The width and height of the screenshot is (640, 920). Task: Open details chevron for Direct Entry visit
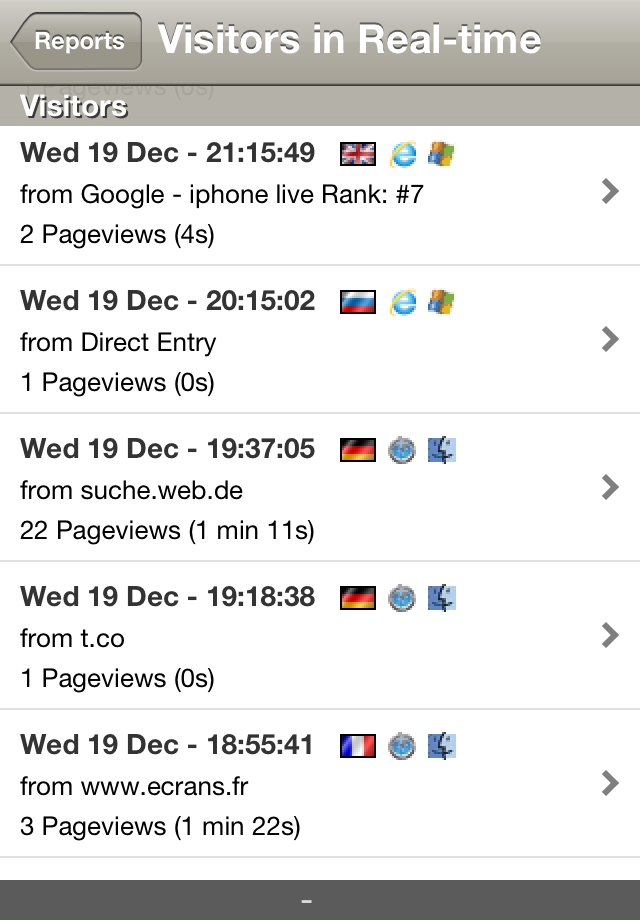click(611, 339)
